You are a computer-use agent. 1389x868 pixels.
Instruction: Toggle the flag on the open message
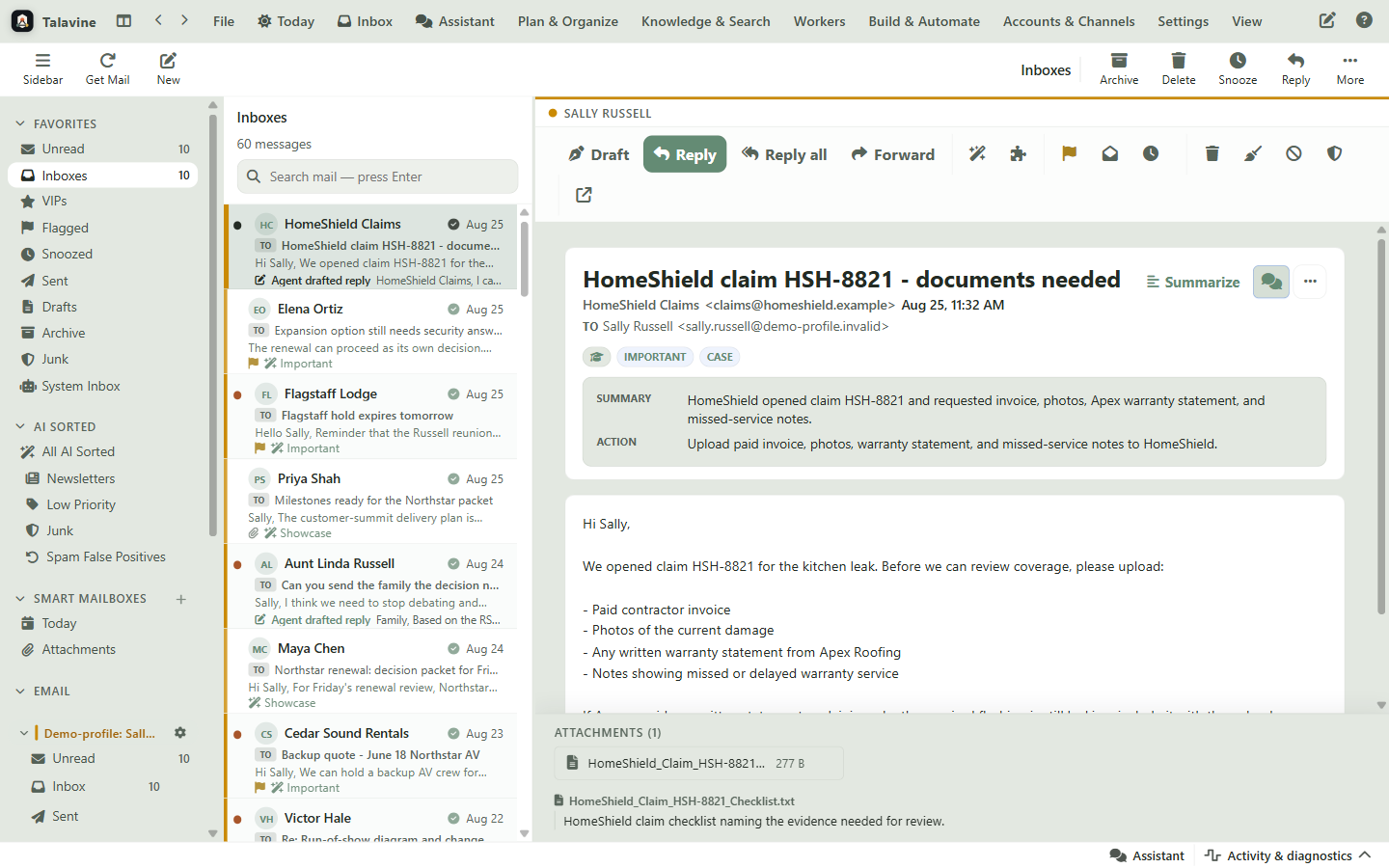pos(1069,153)
